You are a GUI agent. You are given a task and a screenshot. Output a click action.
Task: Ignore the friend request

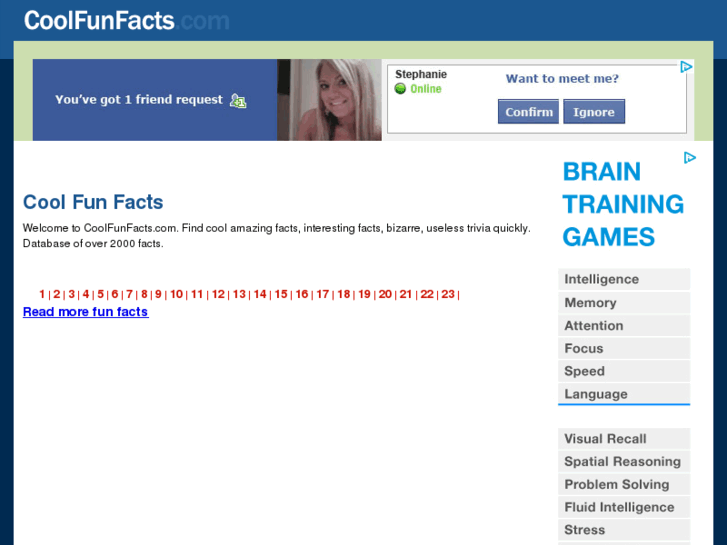594,112
